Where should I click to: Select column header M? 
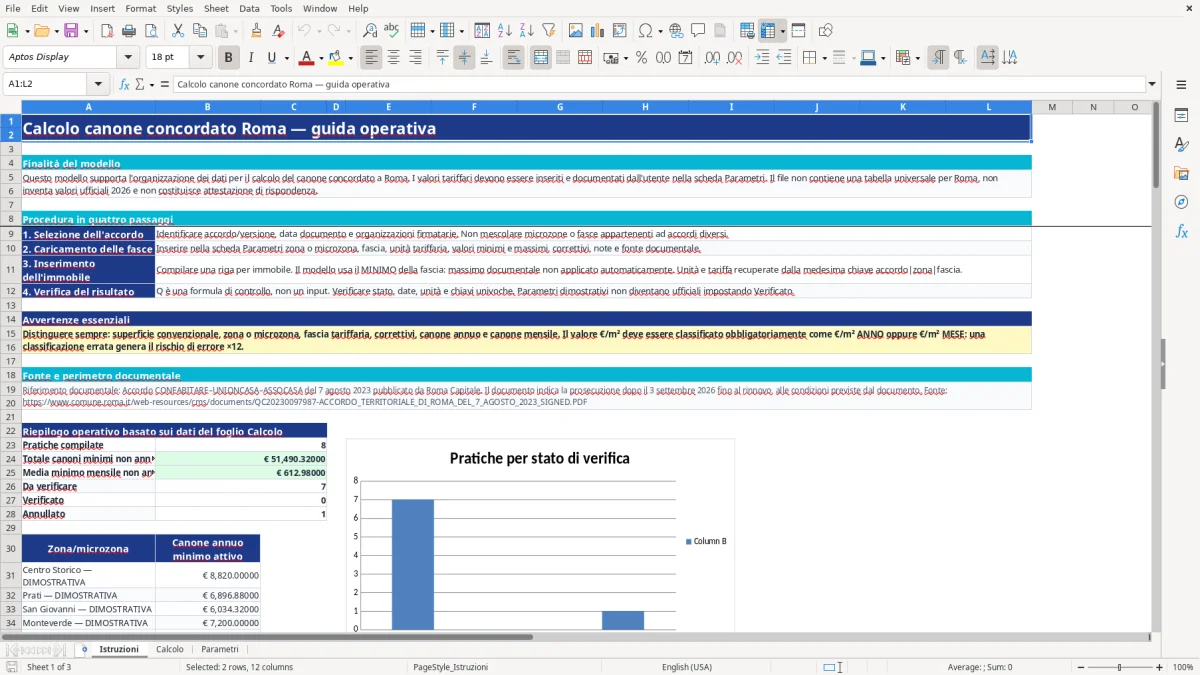point(1052,107)
